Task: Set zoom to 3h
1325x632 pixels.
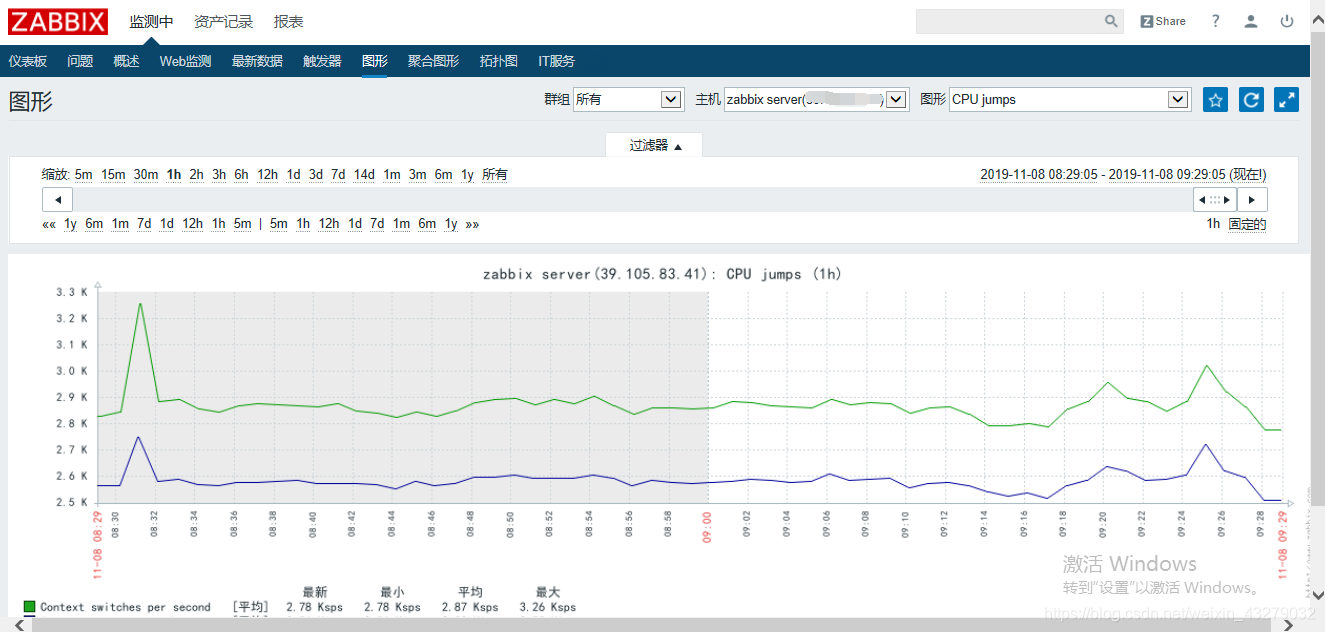Action: click(219, 175)
